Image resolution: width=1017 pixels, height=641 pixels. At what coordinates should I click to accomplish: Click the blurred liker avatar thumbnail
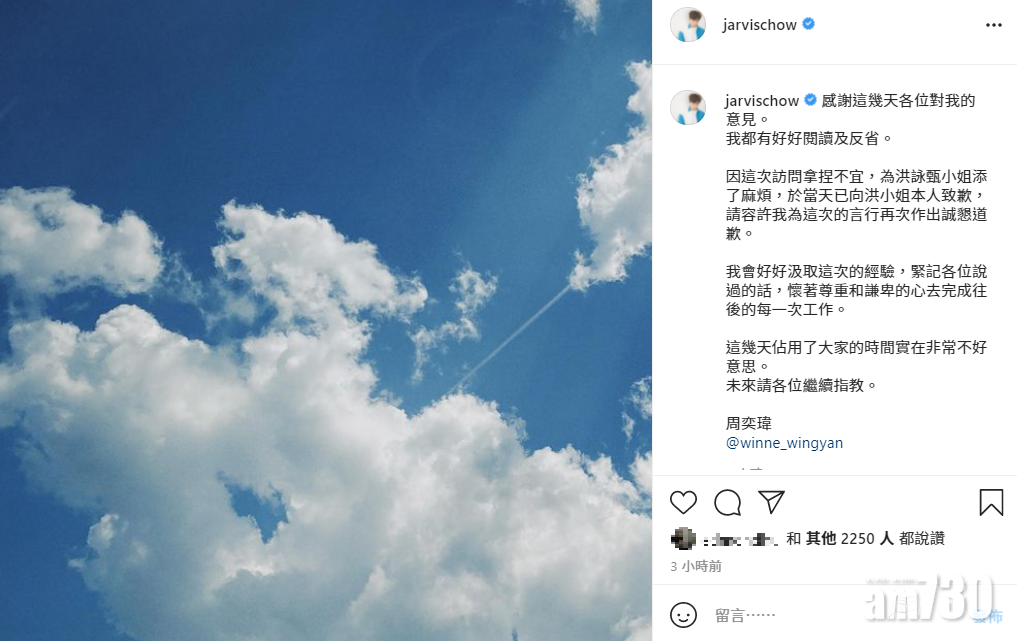(x=683, y=538)
